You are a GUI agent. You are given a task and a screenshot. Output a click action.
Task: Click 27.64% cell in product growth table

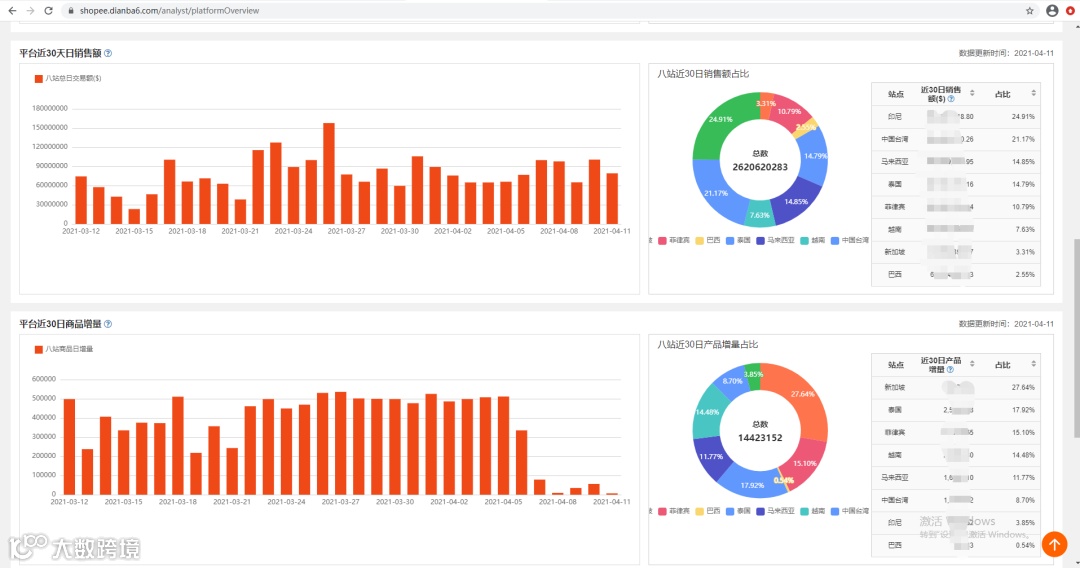click(1023, 387)
